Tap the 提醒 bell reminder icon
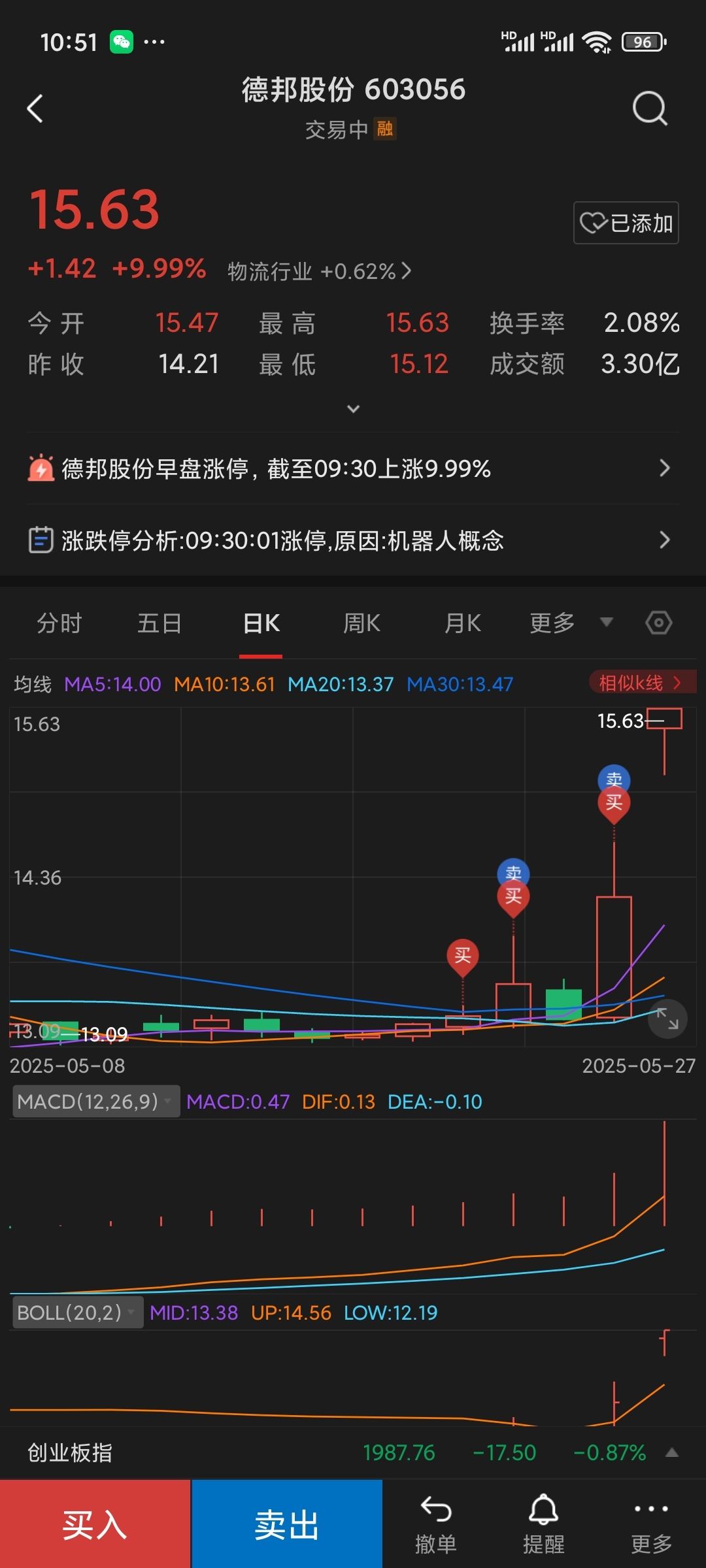 [x=543, y=1526]
